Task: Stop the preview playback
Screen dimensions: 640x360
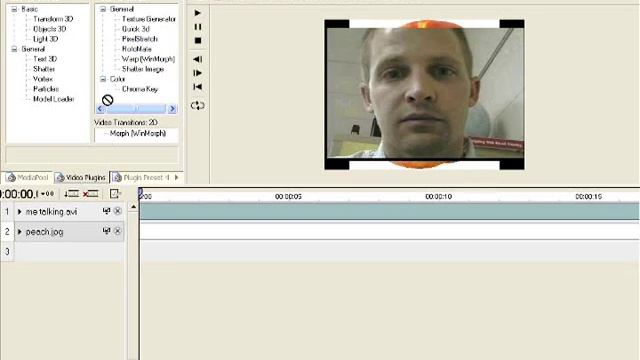Action: (x=198, y=41)
